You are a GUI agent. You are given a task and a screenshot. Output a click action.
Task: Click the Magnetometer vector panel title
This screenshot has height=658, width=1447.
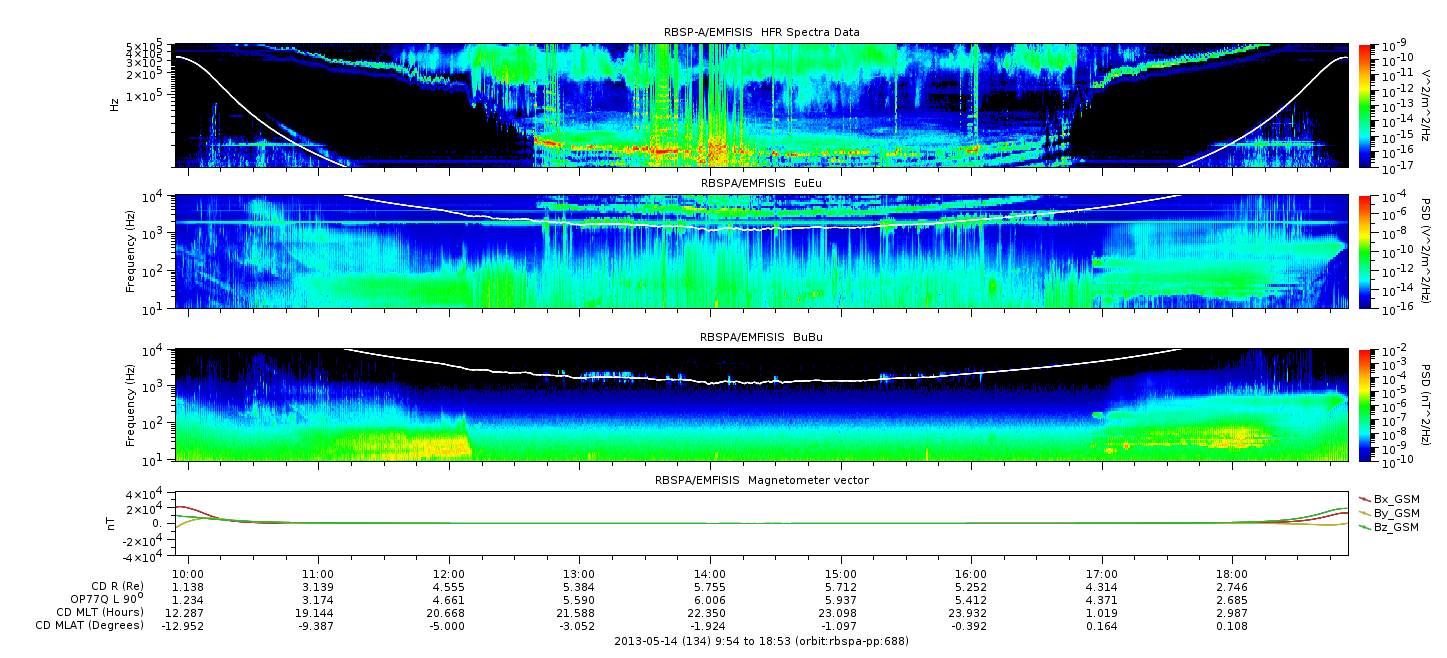pyautogui.click(x=761, y=480)
